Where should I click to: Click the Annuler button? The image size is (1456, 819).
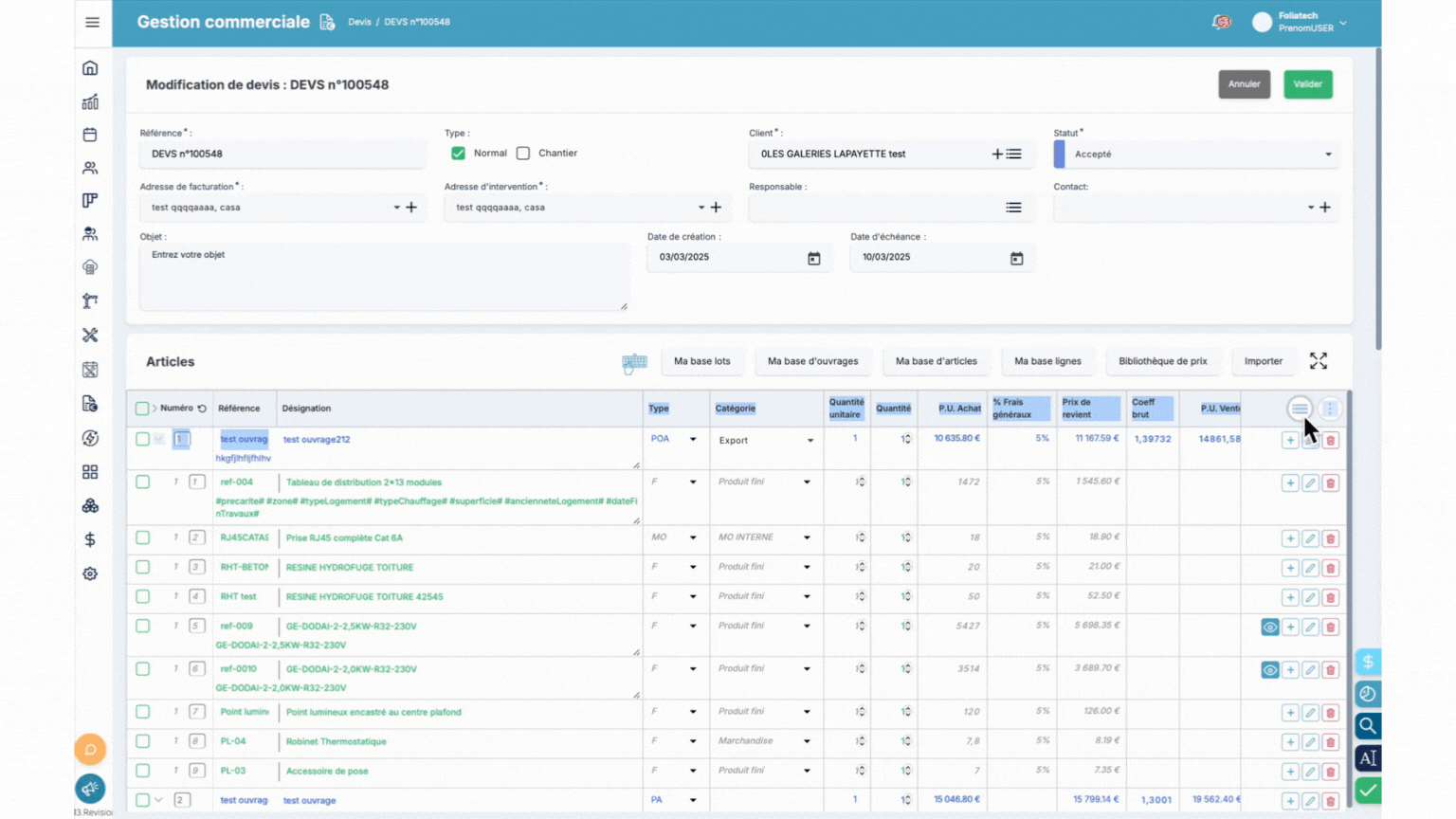(x=1244, y=84)
